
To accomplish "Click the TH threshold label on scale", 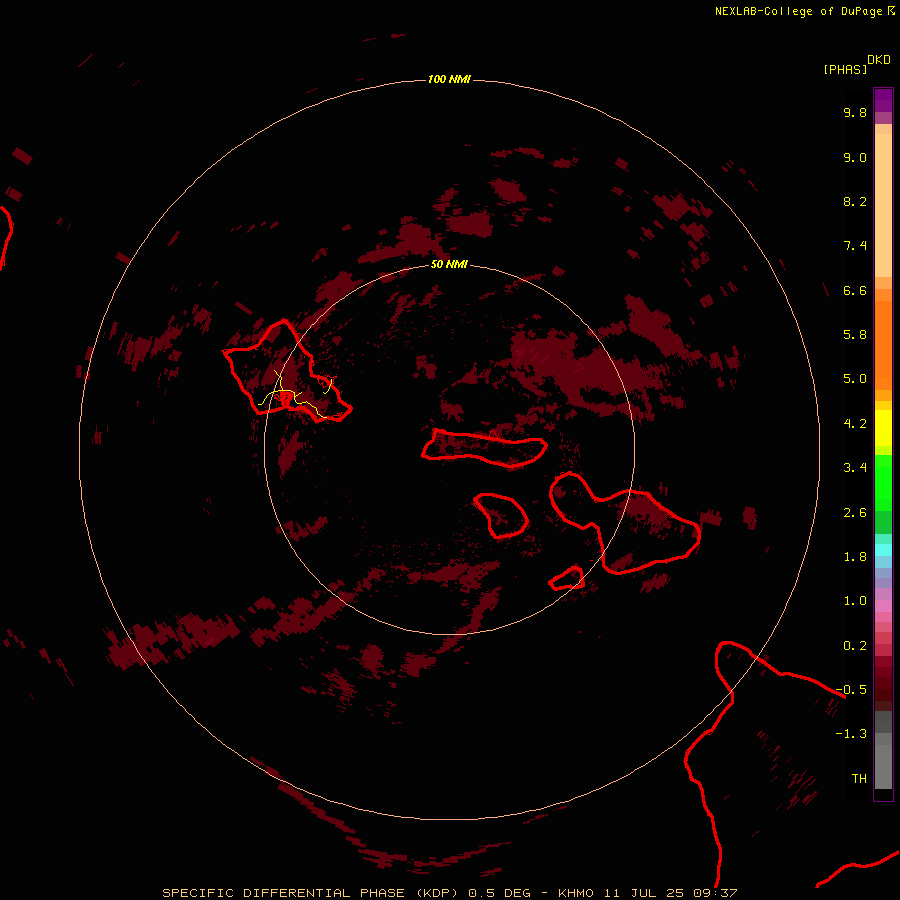I will [x=859, y=779].
